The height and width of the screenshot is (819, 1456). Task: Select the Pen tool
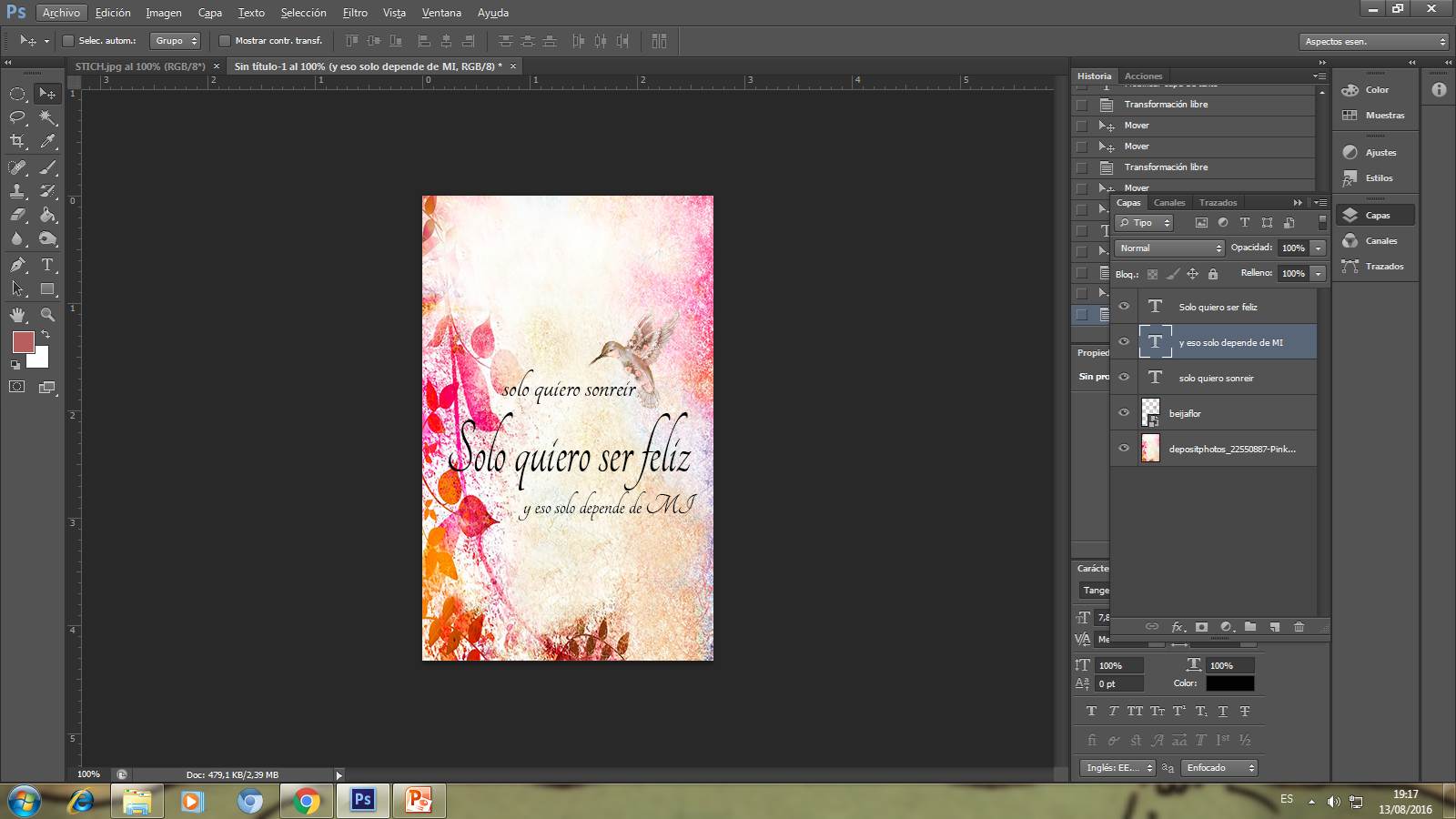coord(17,265)
